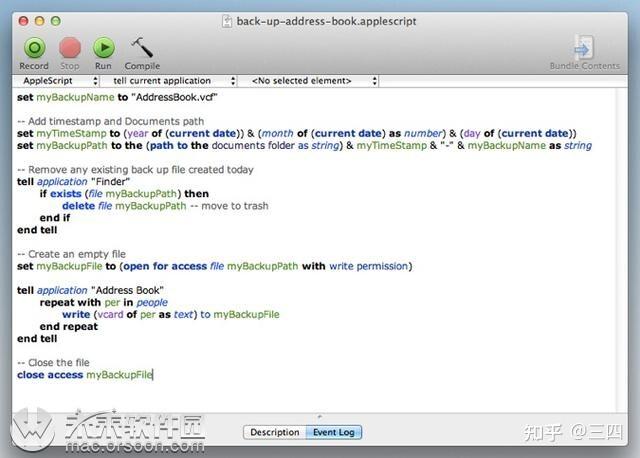Viewport: 640px width, 458px height.
Task: Switch to the Description tab
Action: pyautogui.click(x=275, y=432)
